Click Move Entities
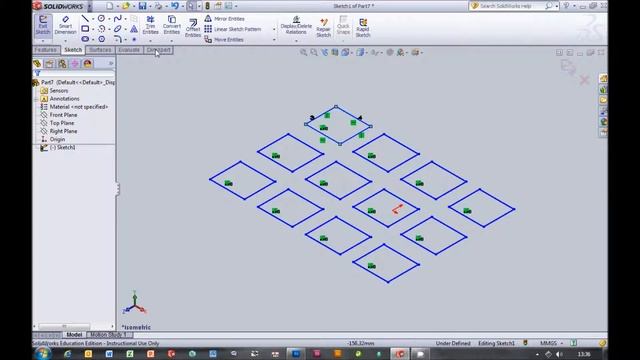This screenshot has height=360, width=640. tap(224, 40)
